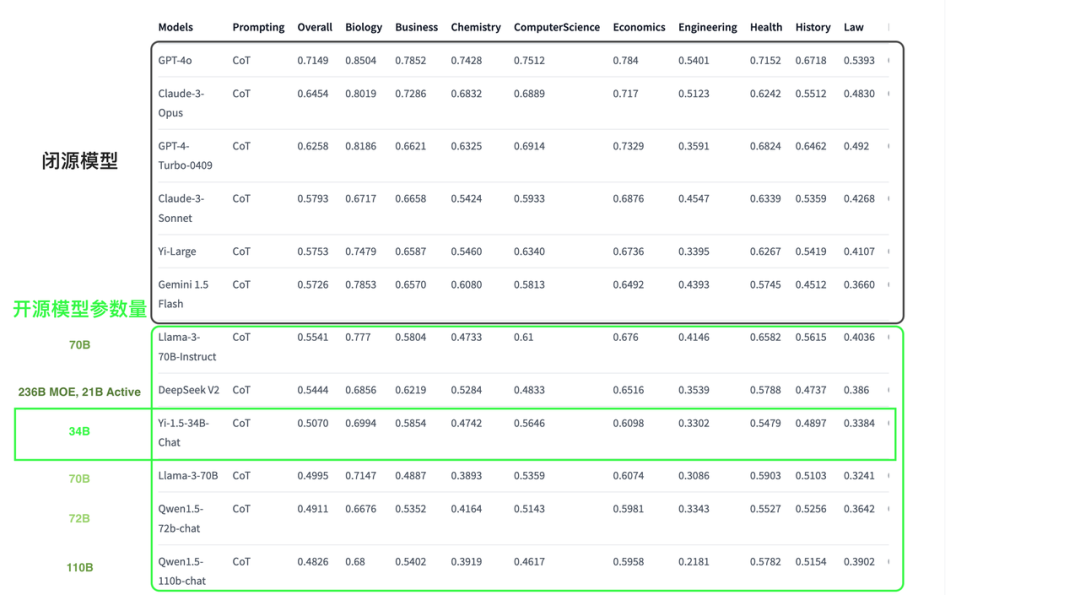Click Gemini 1.5 Flash overall score 0.5726

point(312,284)
